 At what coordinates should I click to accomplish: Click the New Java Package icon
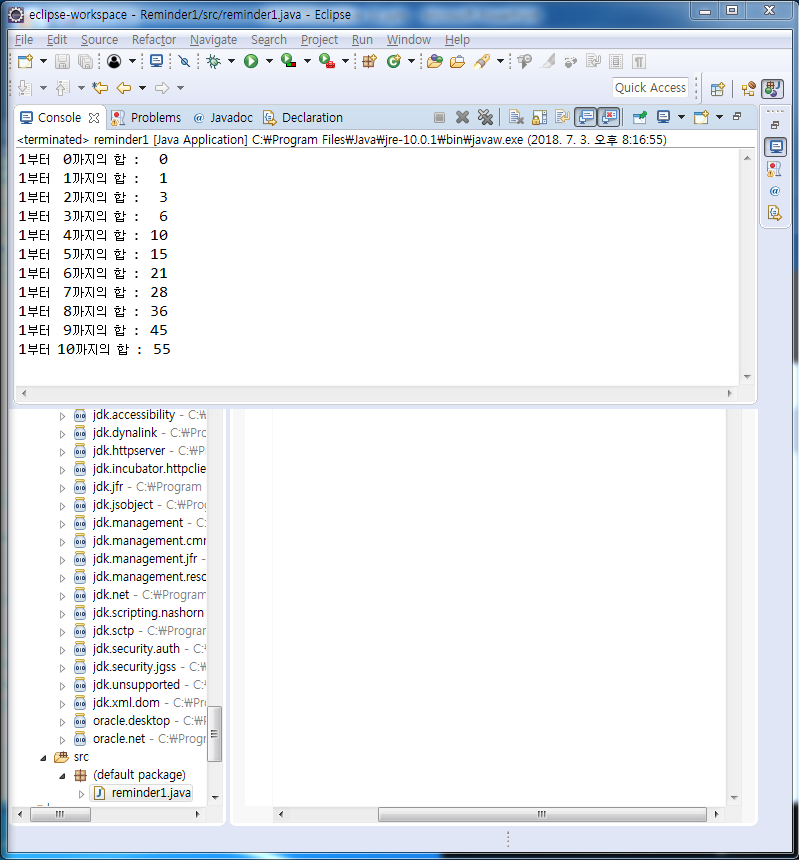(x=370, y=61)
